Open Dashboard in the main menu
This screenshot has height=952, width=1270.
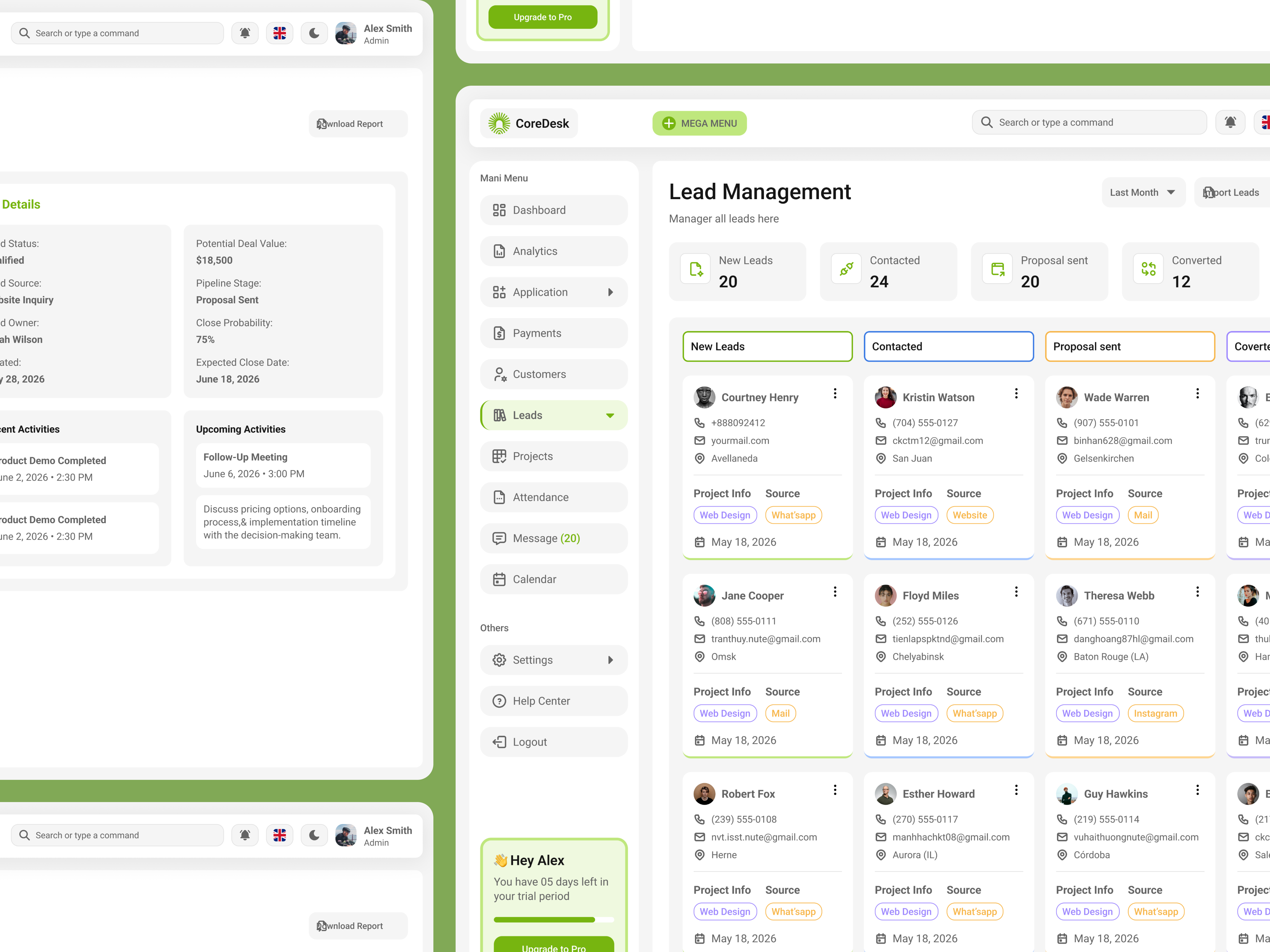coord(554,210)
